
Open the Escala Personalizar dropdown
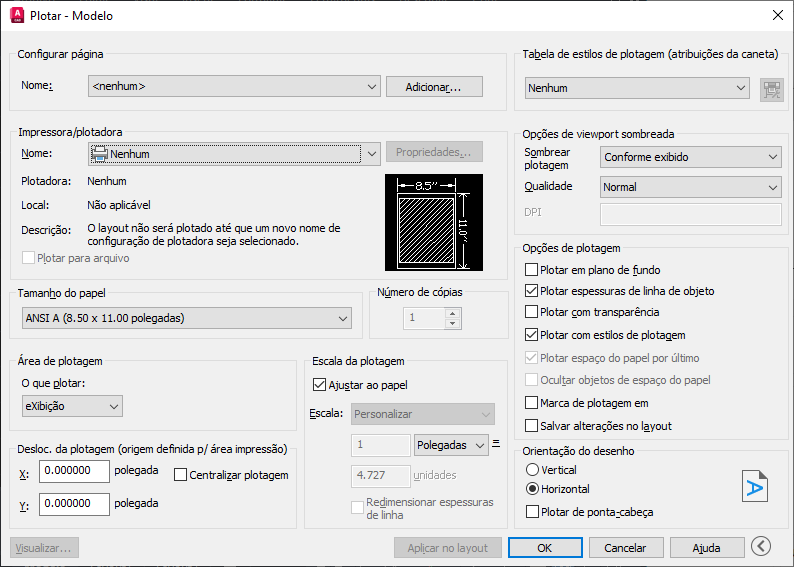point(423,414)
